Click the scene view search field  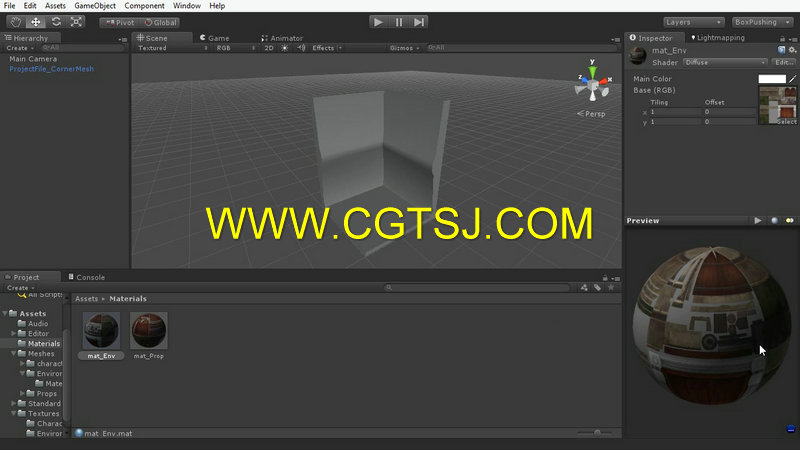520,47
